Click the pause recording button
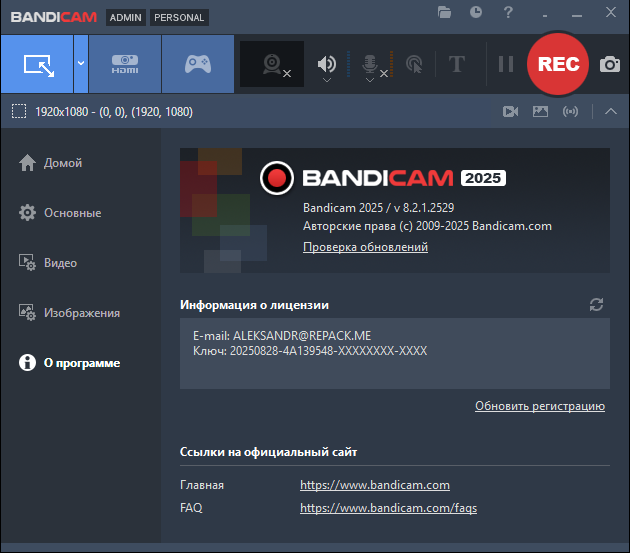The image size is (630, 553). click(x=506, y=64)
